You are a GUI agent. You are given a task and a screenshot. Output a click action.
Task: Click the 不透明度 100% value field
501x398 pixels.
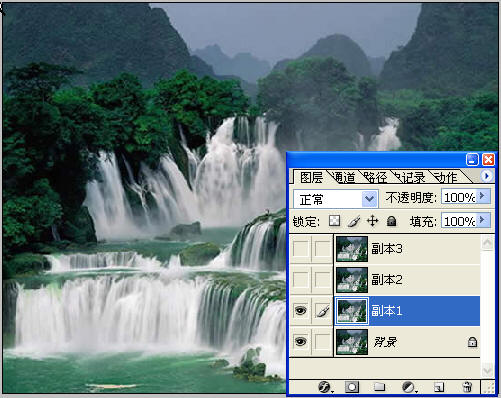click(460, 197)
